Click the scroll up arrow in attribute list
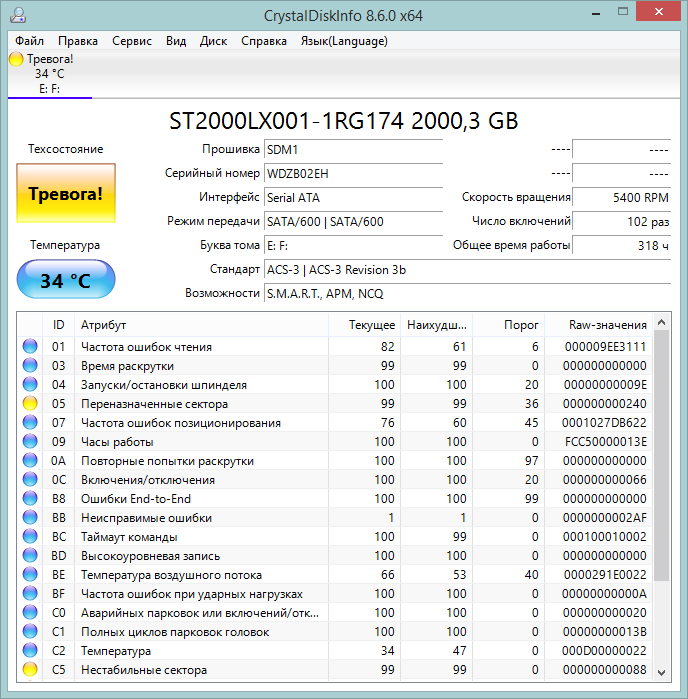Viewport: 688px width, 699px height. point(662,322)
